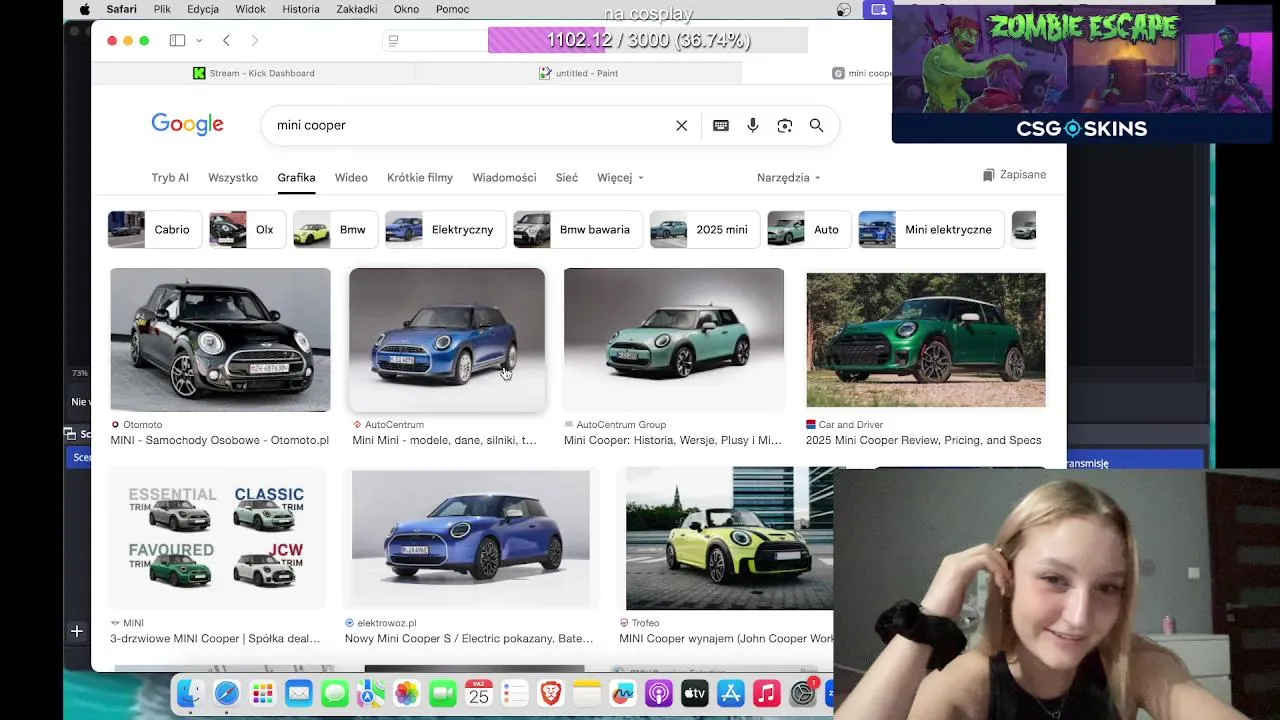Open AutoCentrum blue Mini image
Screen dimensions: 1280x720
coord(447,340)
